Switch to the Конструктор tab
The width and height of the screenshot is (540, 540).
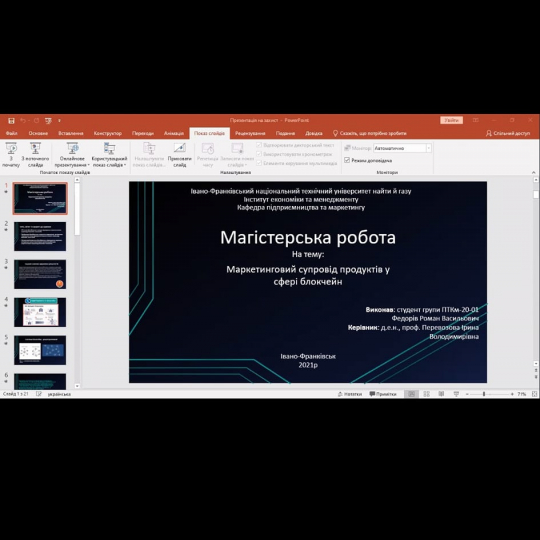(x=108, y=133)
